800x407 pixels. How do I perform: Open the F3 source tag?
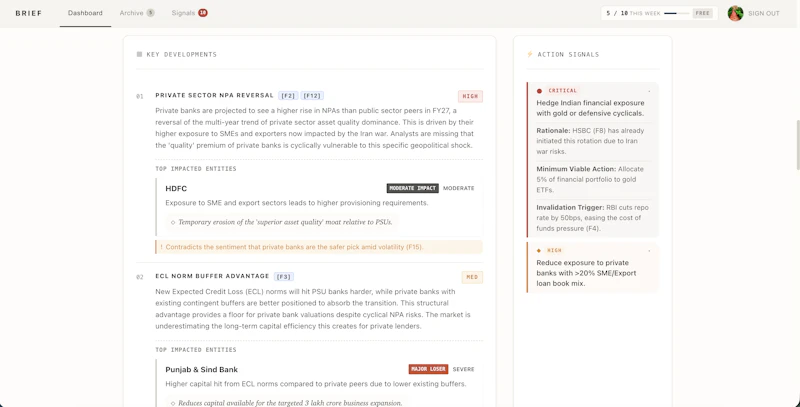point(284,277)
